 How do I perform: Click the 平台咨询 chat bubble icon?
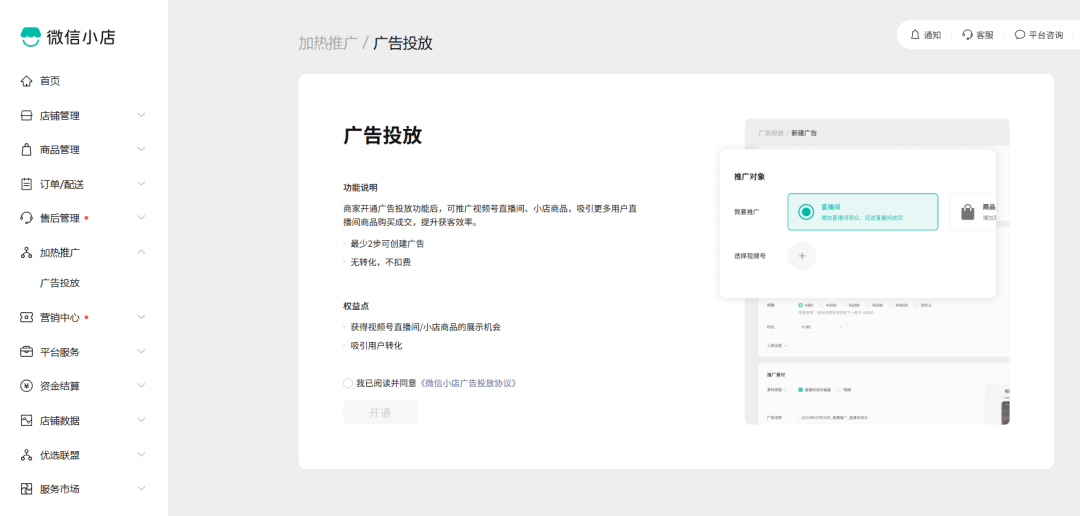[1020, 34]
